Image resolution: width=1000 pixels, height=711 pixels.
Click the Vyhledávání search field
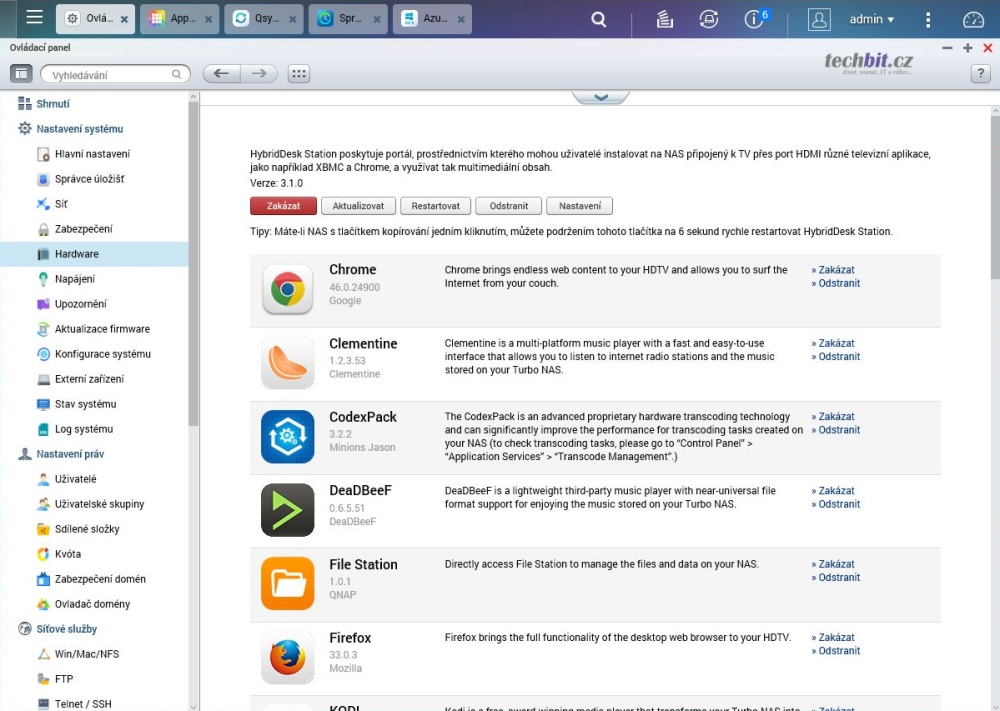[110, 75]
